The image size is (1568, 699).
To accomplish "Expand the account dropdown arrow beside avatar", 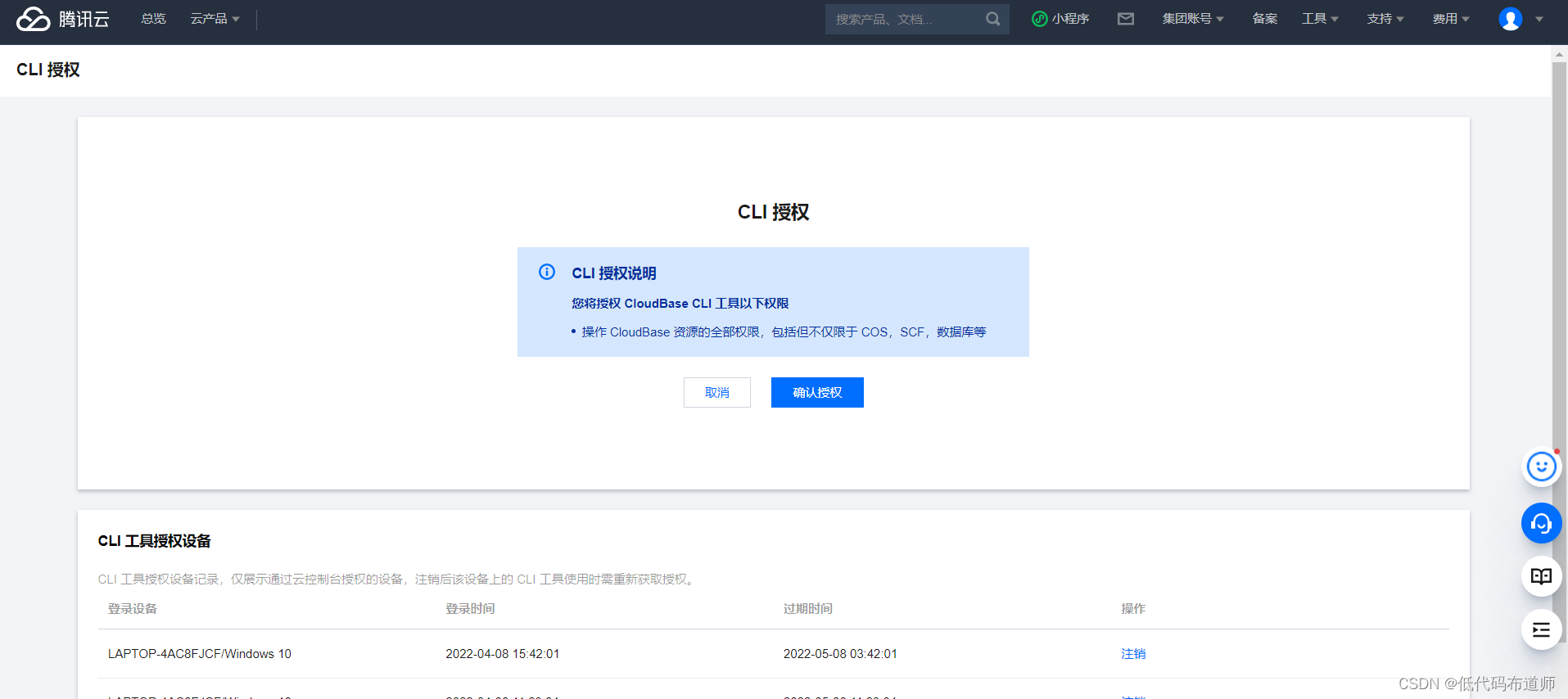I will (1539, 19).
